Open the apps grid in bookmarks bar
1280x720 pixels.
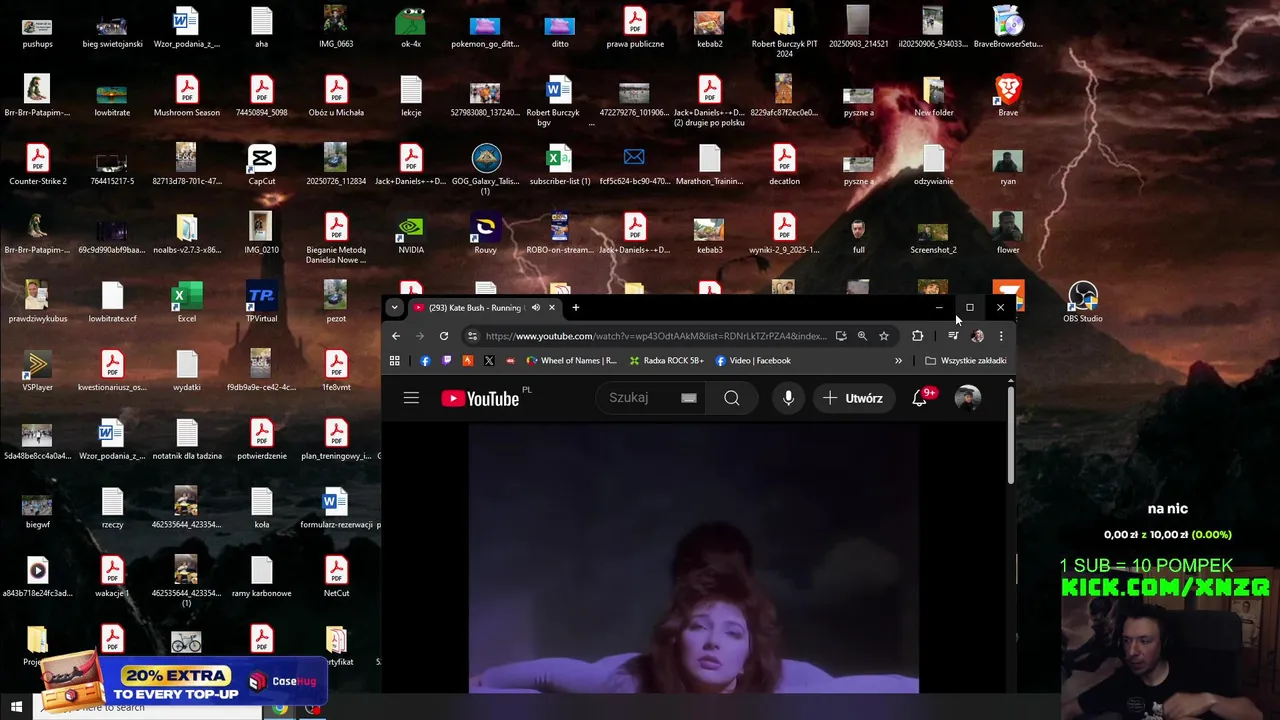tap(395, 361)
